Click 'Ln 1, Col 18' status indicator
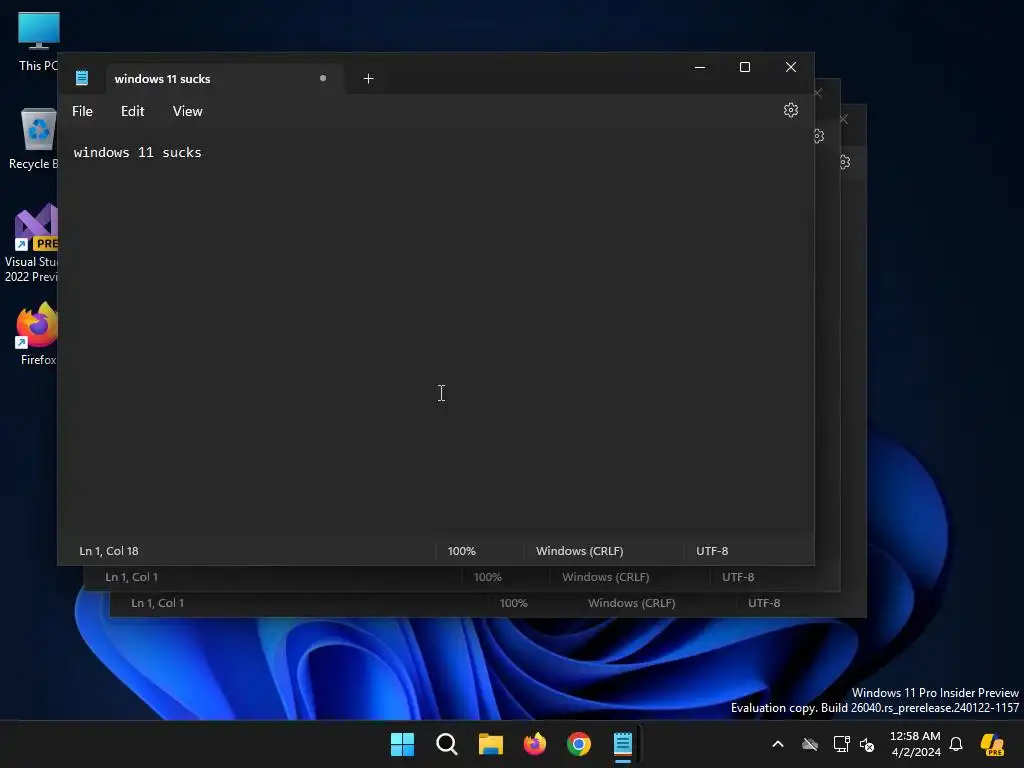 click(x=109, y=551)
